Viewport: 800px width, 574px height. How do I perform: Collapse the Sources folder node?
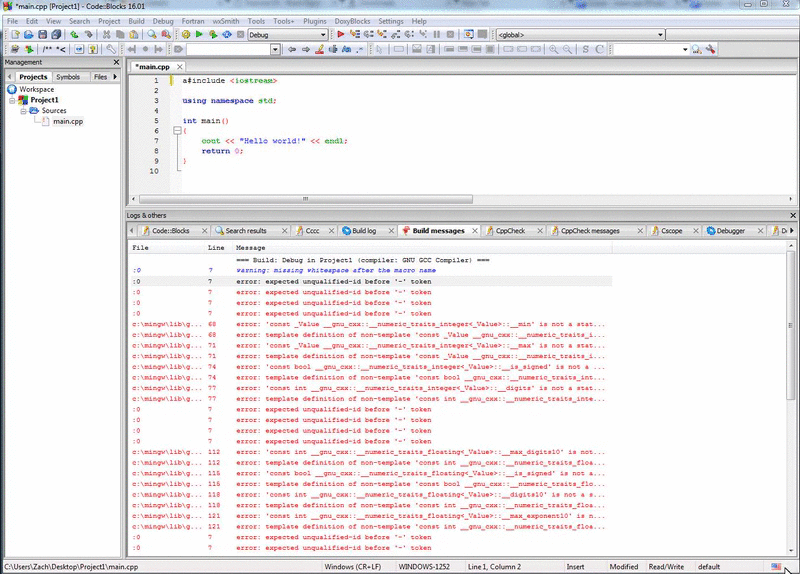pos(23,111)
